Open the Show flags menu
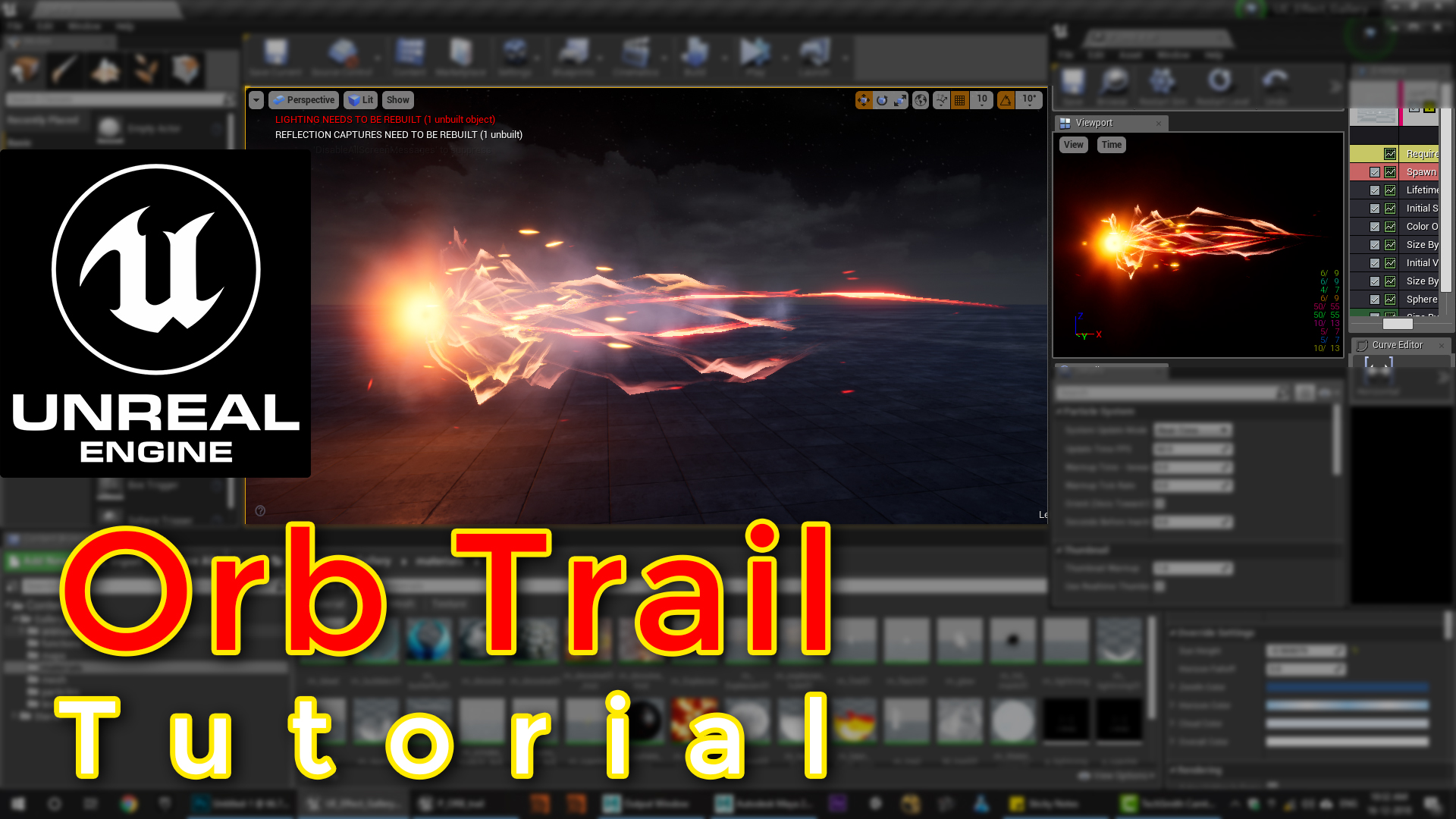The height and width of the screenshot is (819, 1456). pyautogui.click(x=398, y=100)
